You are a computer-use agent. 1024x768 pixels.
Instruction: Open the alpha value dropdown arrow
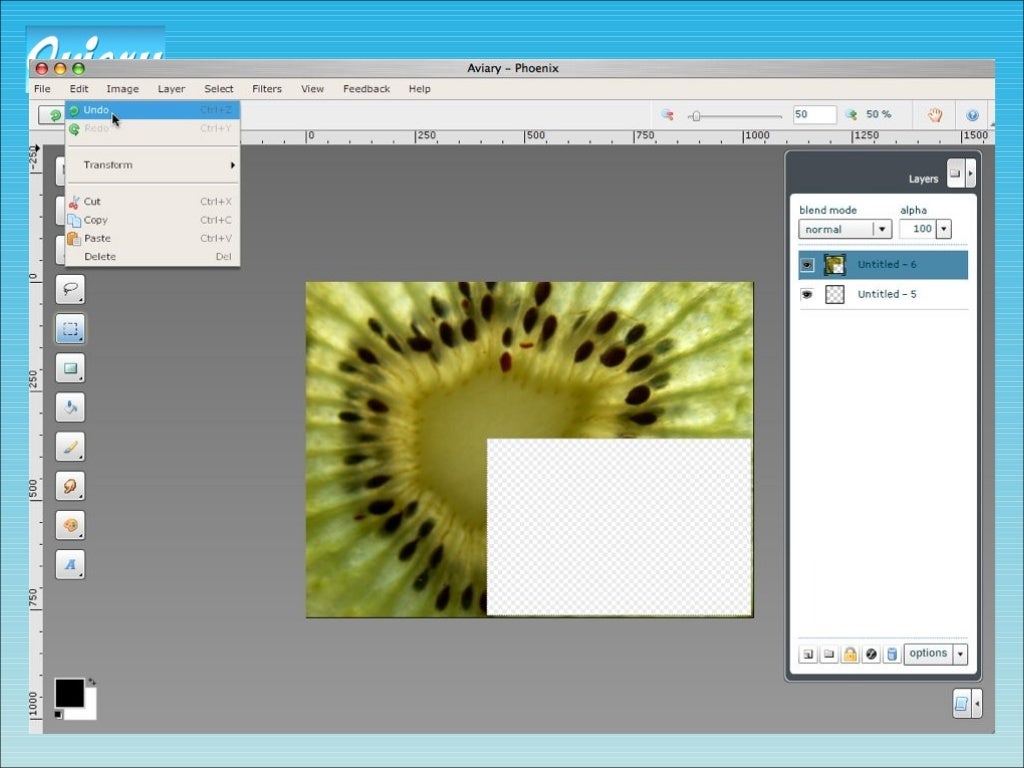coord(944,229)
